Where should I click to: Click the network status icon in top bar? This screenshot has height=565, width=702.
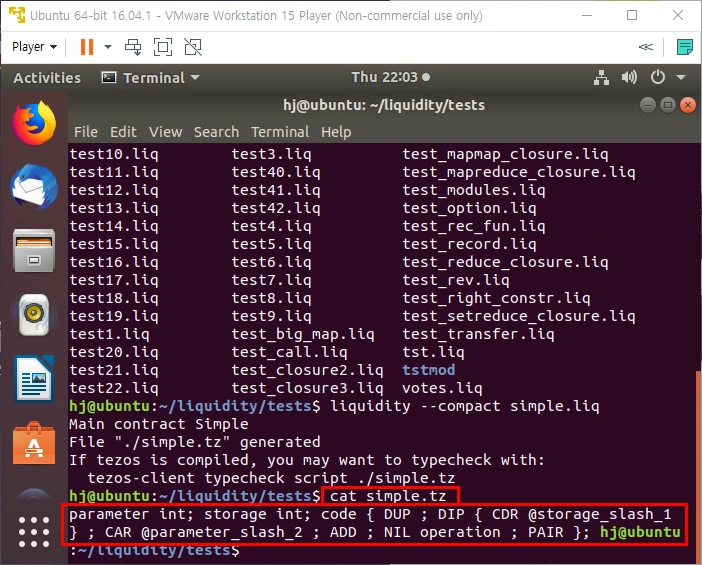tap(601, 78)
